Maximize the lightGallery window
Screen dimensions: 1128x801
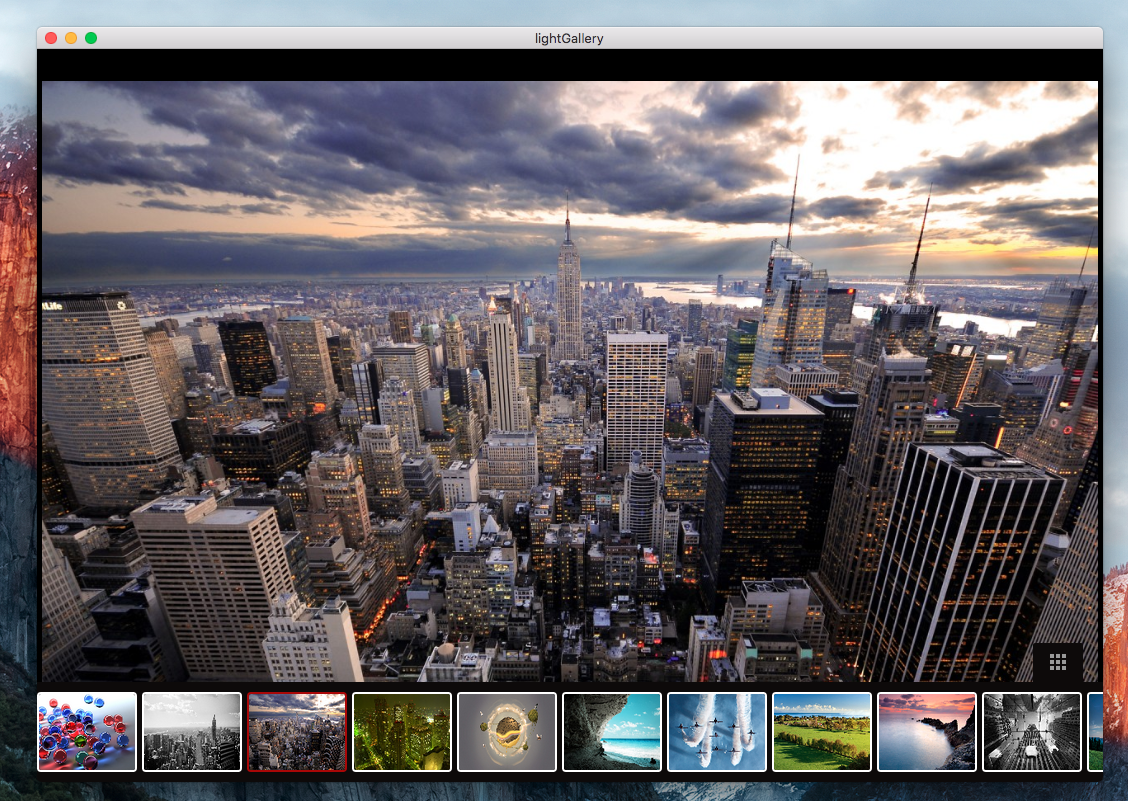91,38
